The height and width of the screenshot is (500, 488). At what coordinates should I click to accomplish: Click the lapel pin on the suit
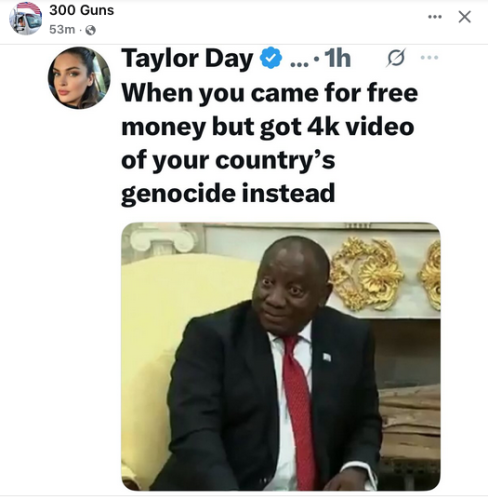click(x=327, y=357)
